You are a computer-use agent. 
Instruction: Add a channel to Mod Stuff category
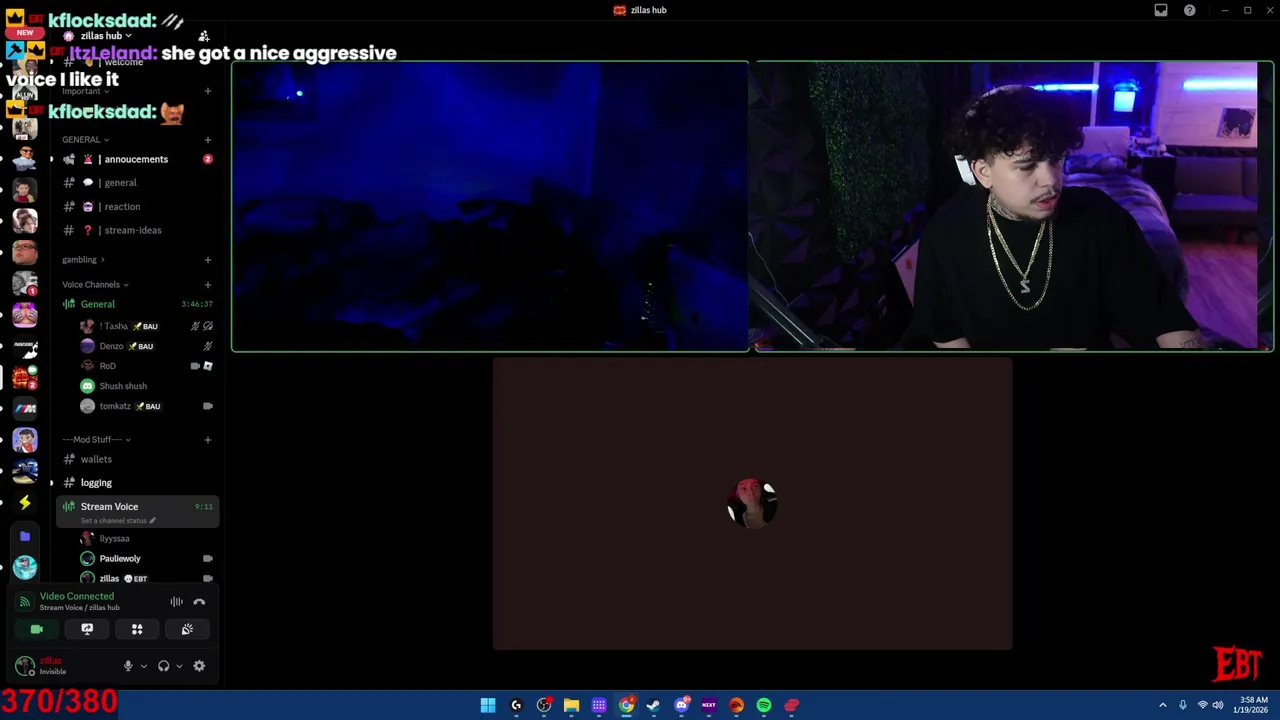point(208,440)
